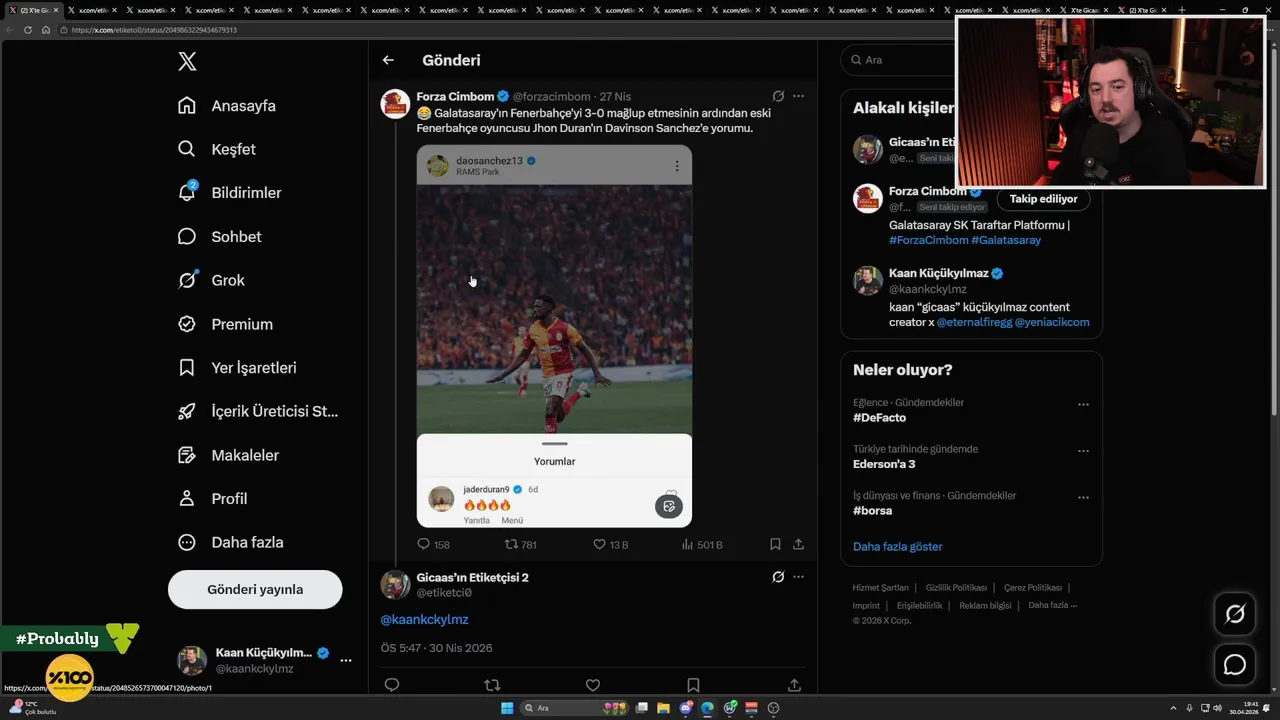
Task: Reload page with browser refresh icon
Action: (x=28, y=30)
